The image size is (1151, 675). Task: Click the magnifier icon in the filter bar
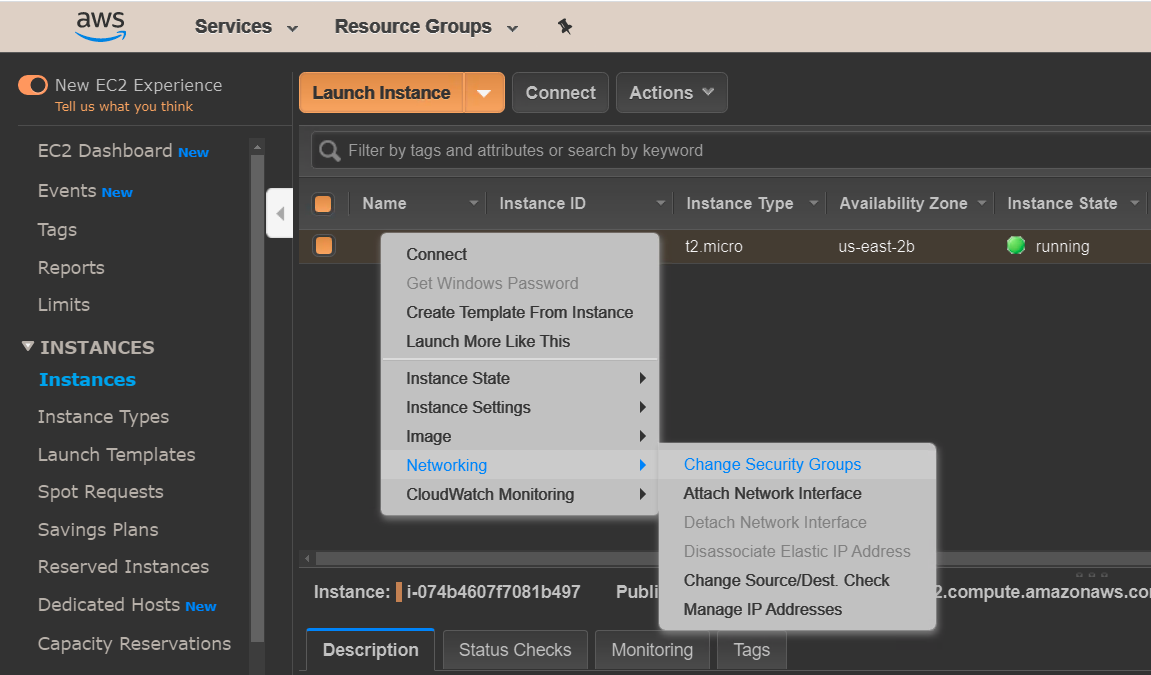(x=329, y=150)
